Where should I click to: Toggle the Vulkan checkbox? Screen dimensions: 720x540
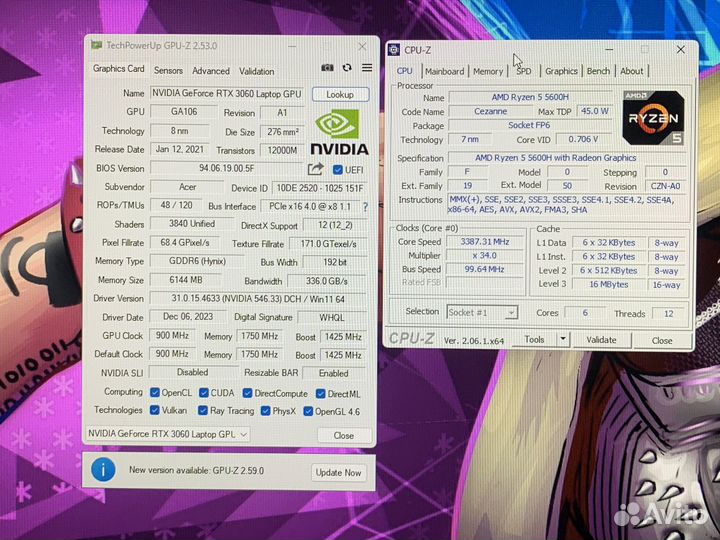tap(155, 410)
